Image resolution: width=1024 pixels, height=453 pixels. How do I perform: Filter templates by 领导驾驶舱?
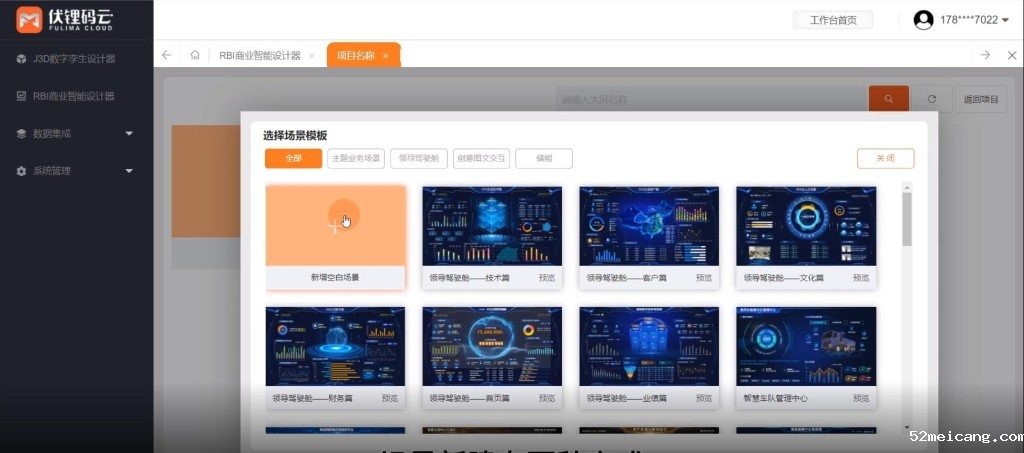click(x=418, y=158)
